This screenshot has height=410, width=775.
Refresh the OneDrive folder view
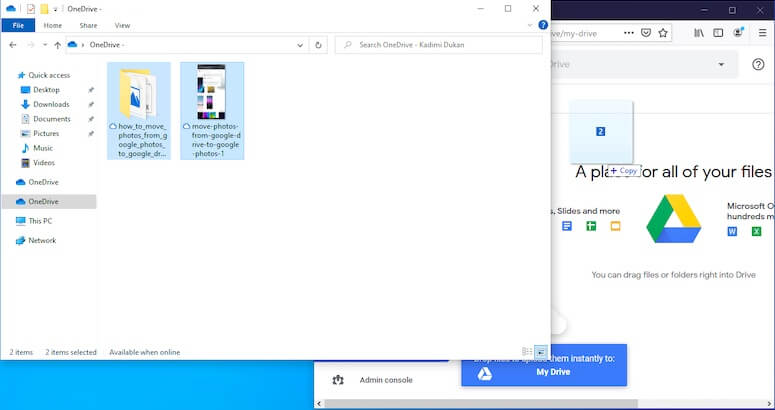(318, 45)
